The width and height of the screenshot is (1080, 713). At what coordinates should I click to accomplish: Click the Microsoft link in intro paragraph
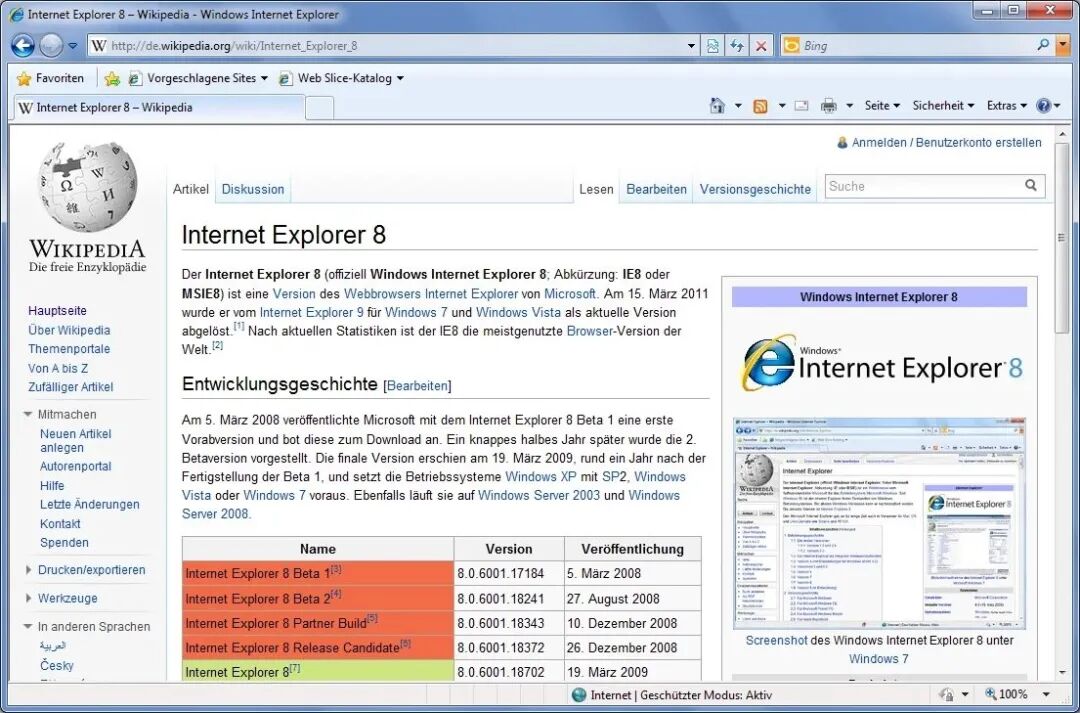pyautogui.click(x=570, y=293)
